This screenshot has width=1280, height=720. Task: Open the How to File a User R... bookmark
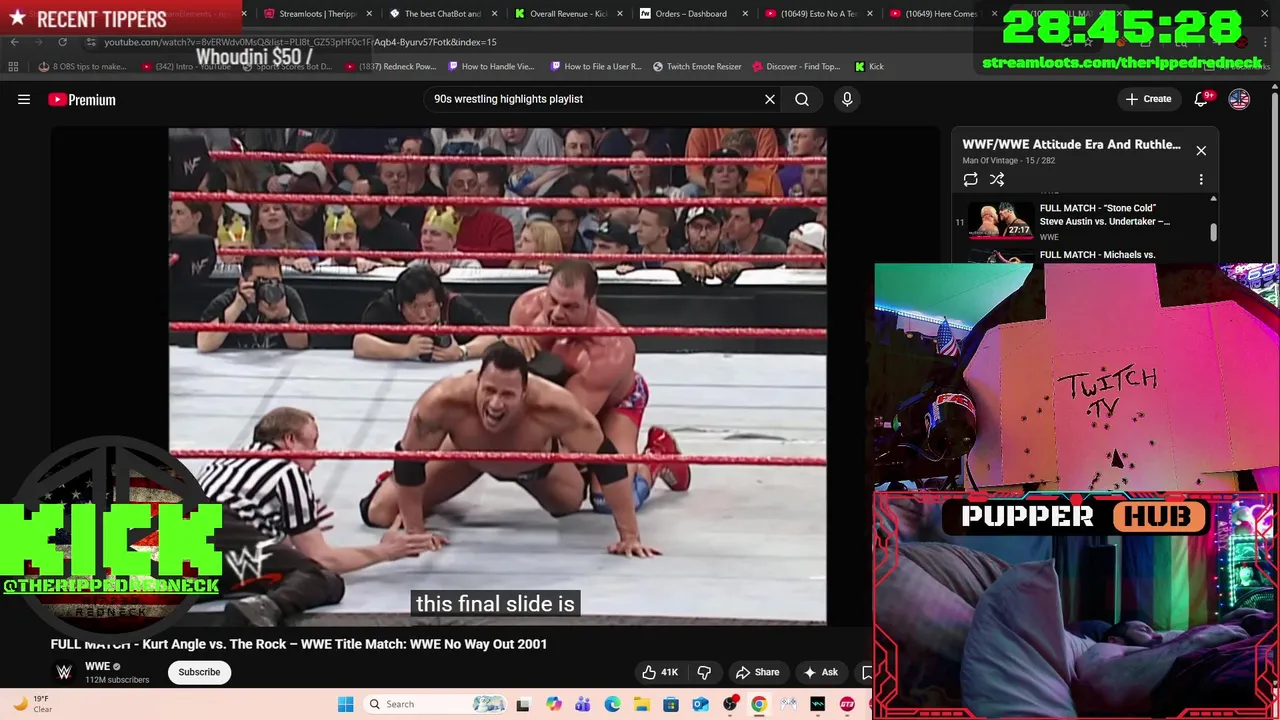click(x=596, y=67)
